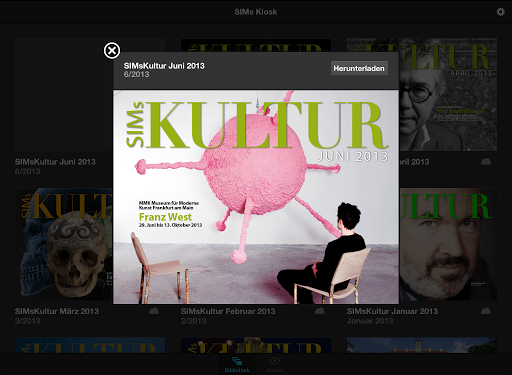Open the März 2013 skull cover thumbnail

pos(64,244)
